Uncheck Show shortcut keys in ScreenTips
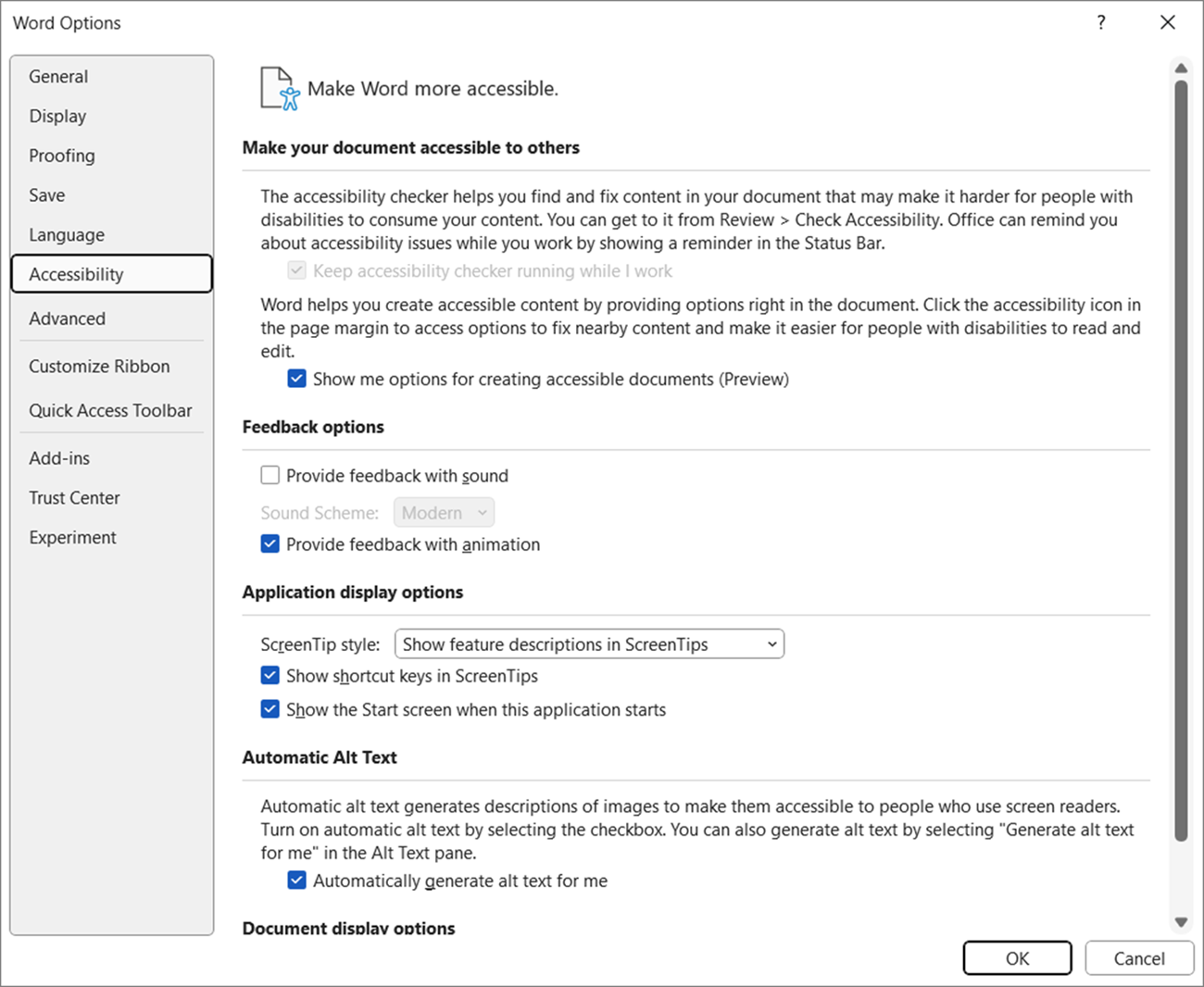 [270, 675]
